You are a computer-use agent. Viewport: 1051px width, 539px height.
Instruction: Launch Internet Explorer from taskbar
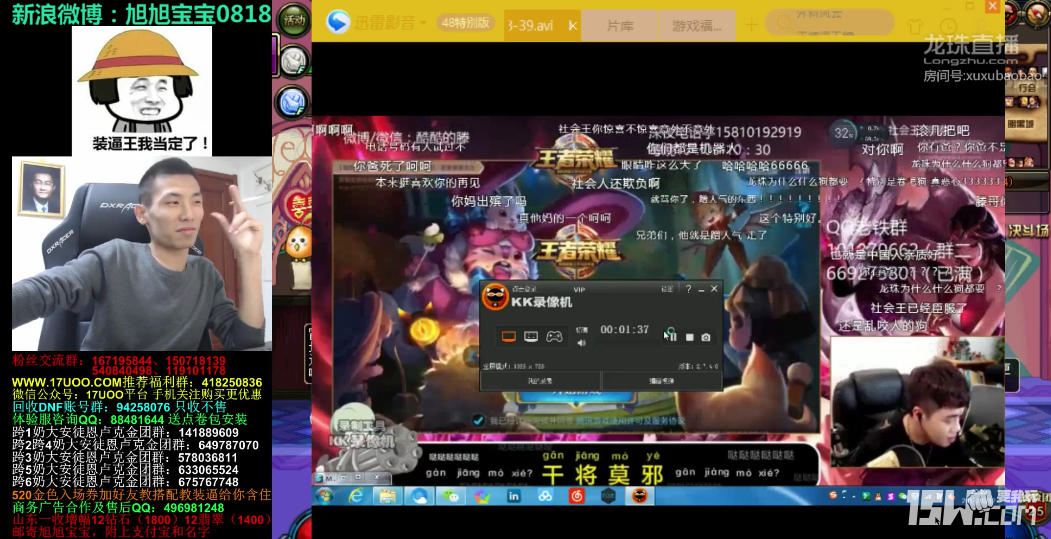click(x=356, y=496)
